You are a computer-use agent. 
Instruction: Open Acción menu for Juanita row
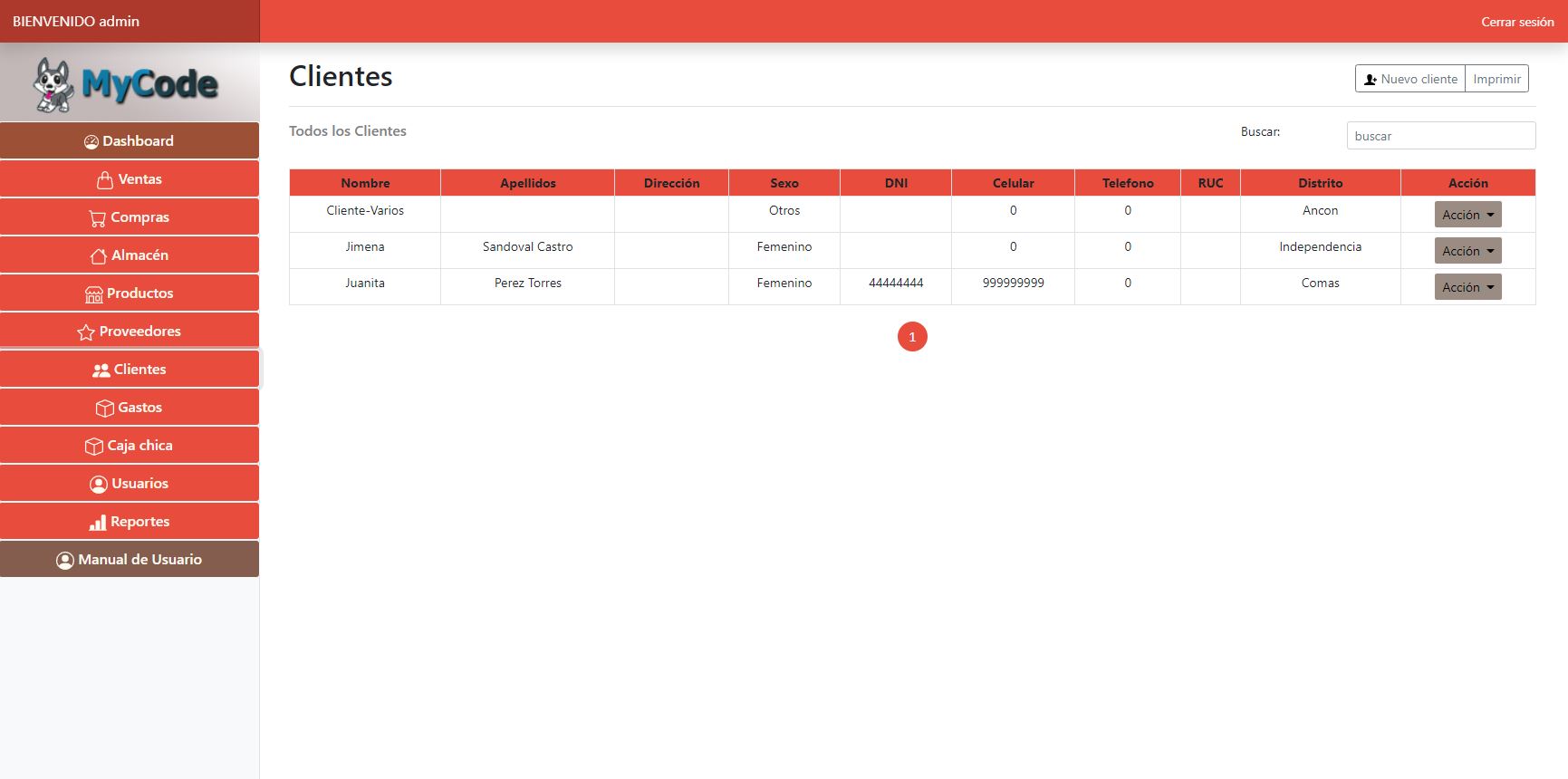click(1467, 287)
